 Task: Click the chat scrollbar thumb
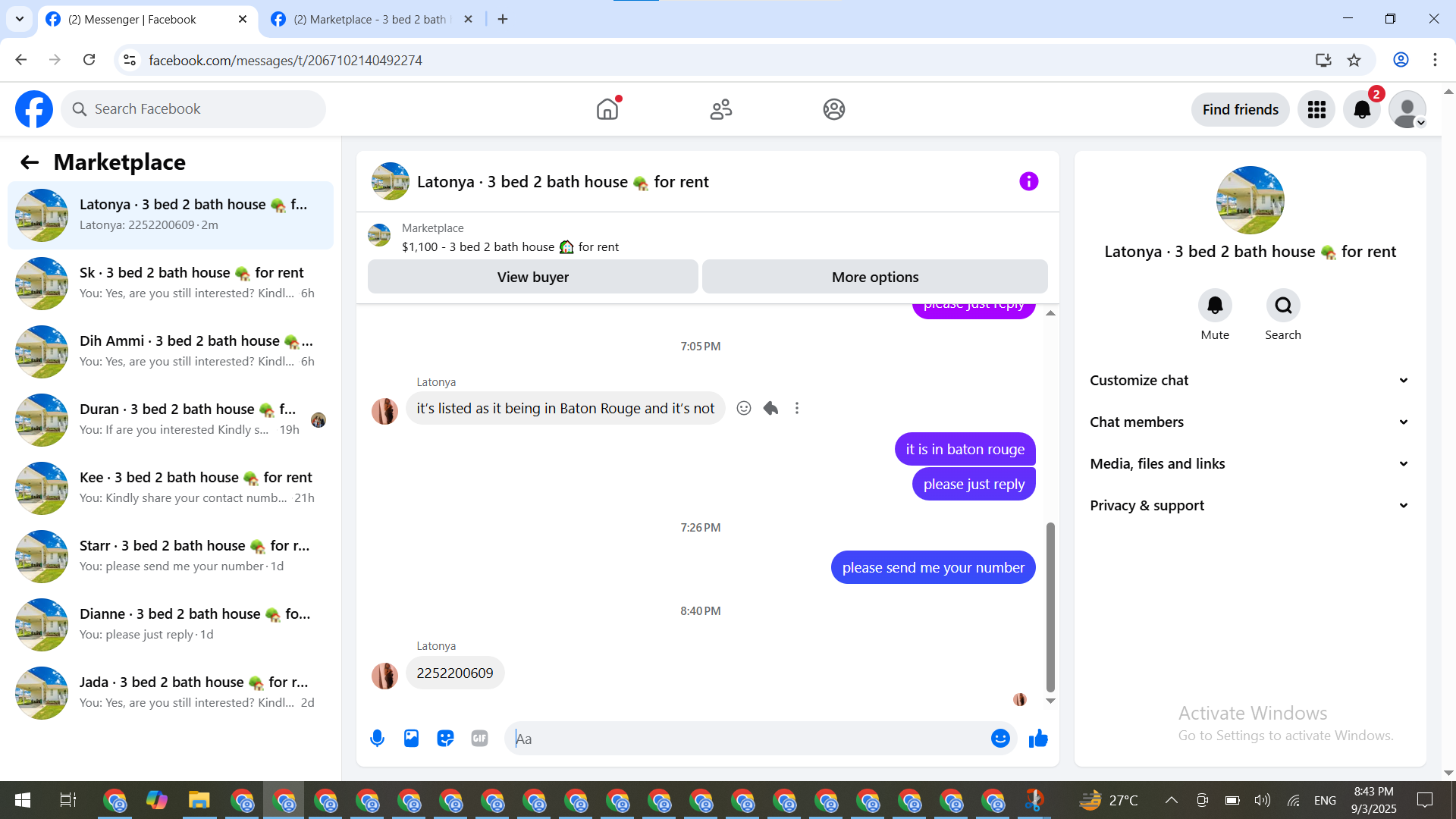1050,607
